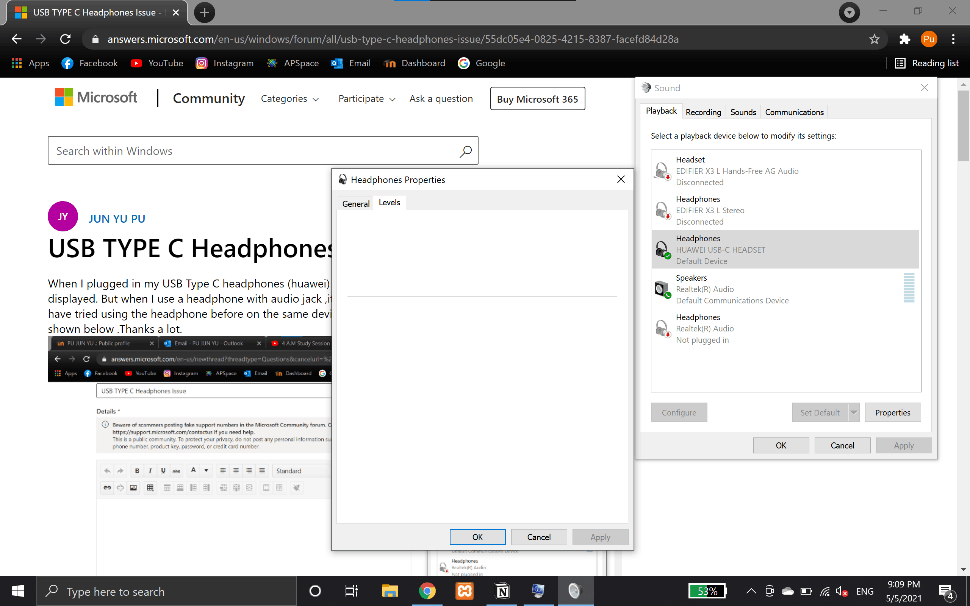Open the Categories dropdown in community navigation
Image resolution: width=970 pixels, height=606 pixels.
point(290,98)
